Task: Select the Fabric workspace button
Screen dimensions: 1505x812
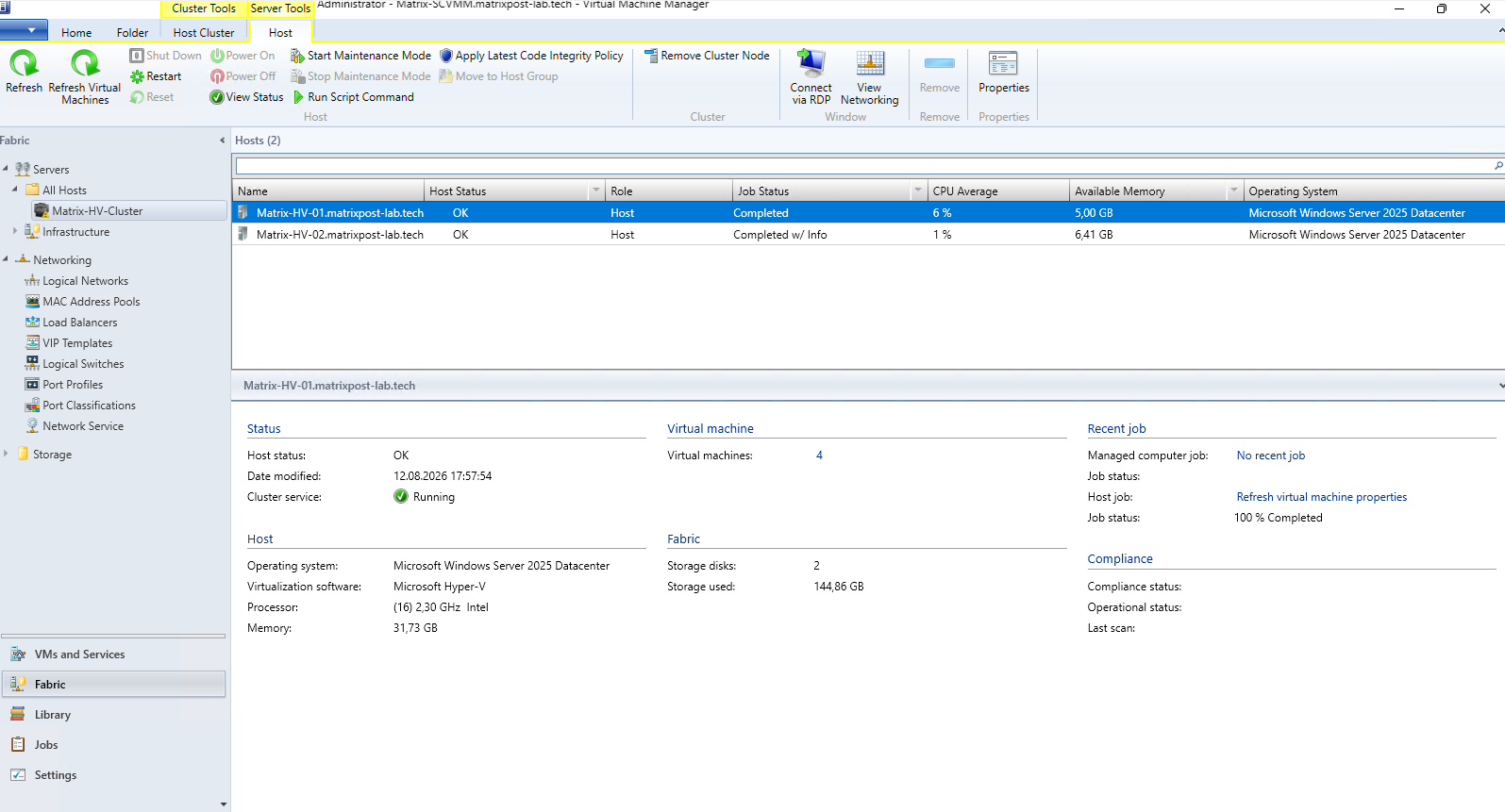Action: [x=113, y=685]
